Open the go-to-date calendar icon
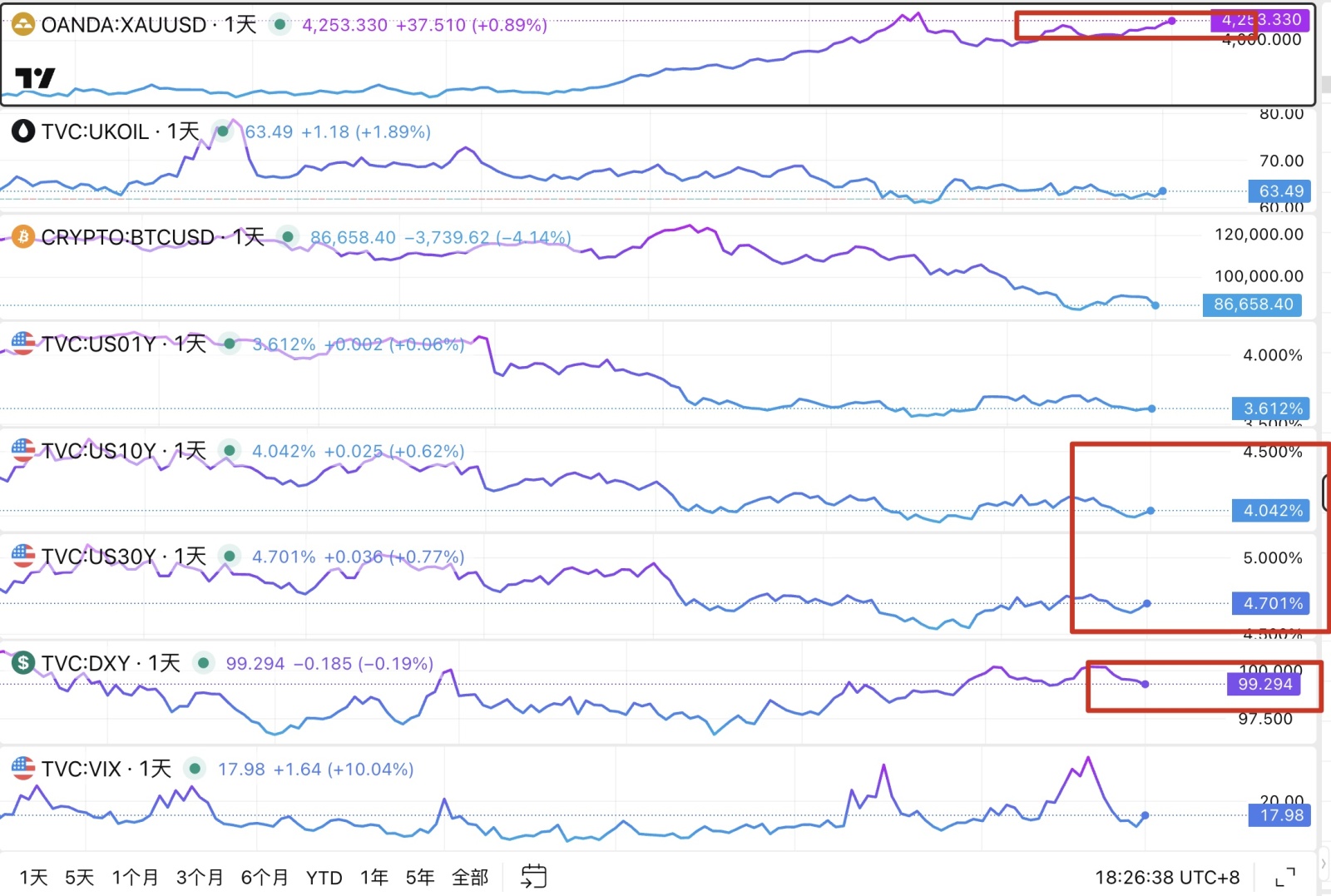1331x896 pixels. pos(533,876)
